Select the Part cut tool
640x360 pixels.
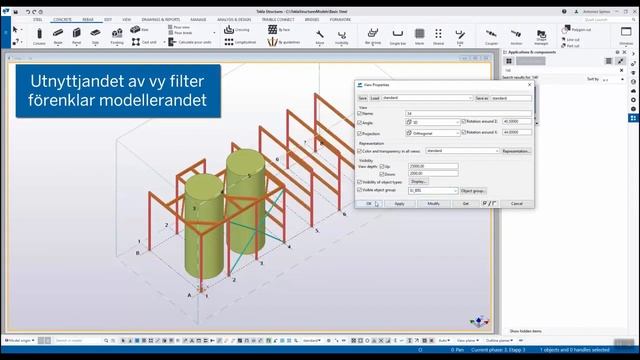tap(571, 46)
